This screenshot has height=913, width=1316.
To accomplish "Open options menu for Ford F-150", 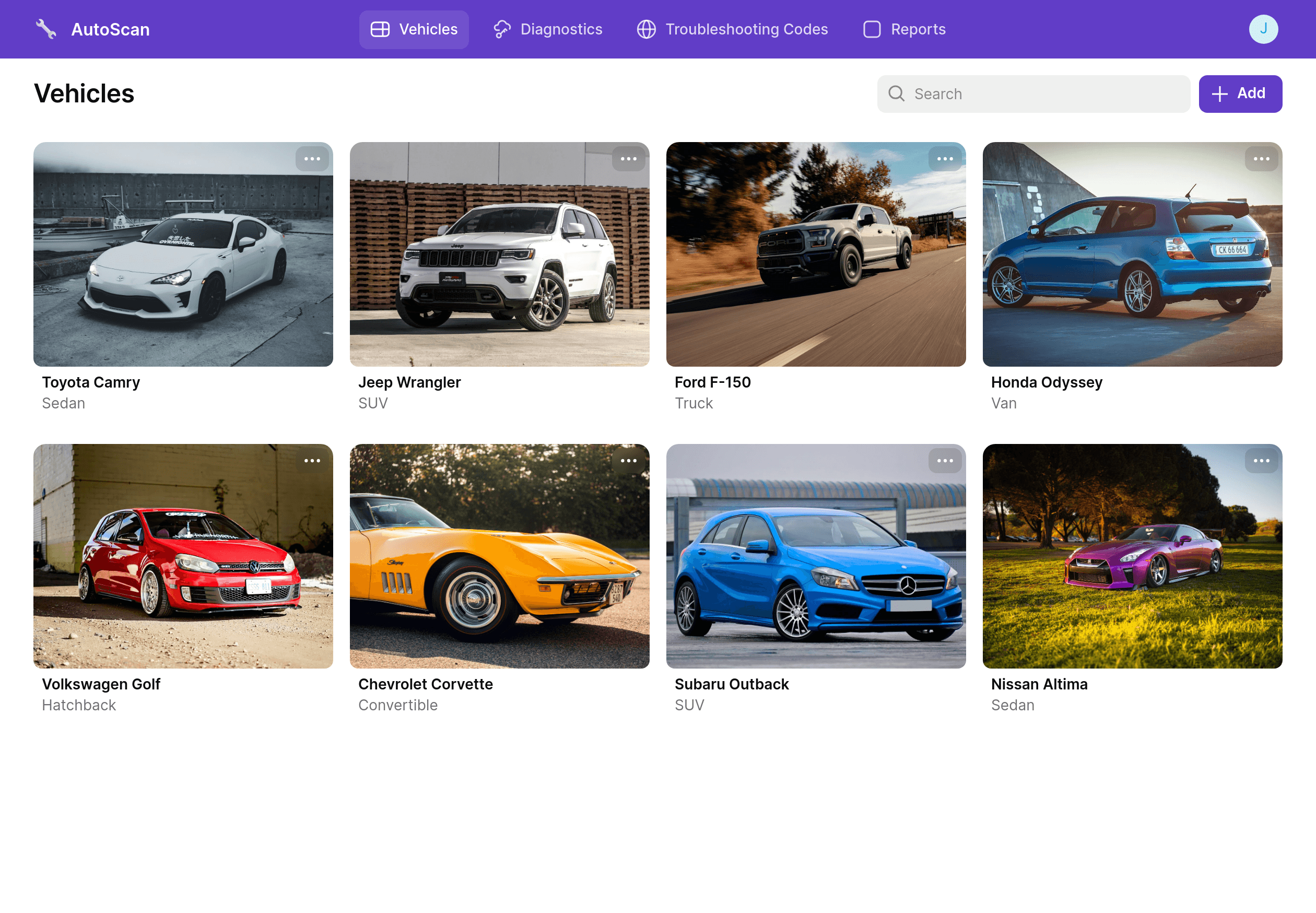I will 944,159.
